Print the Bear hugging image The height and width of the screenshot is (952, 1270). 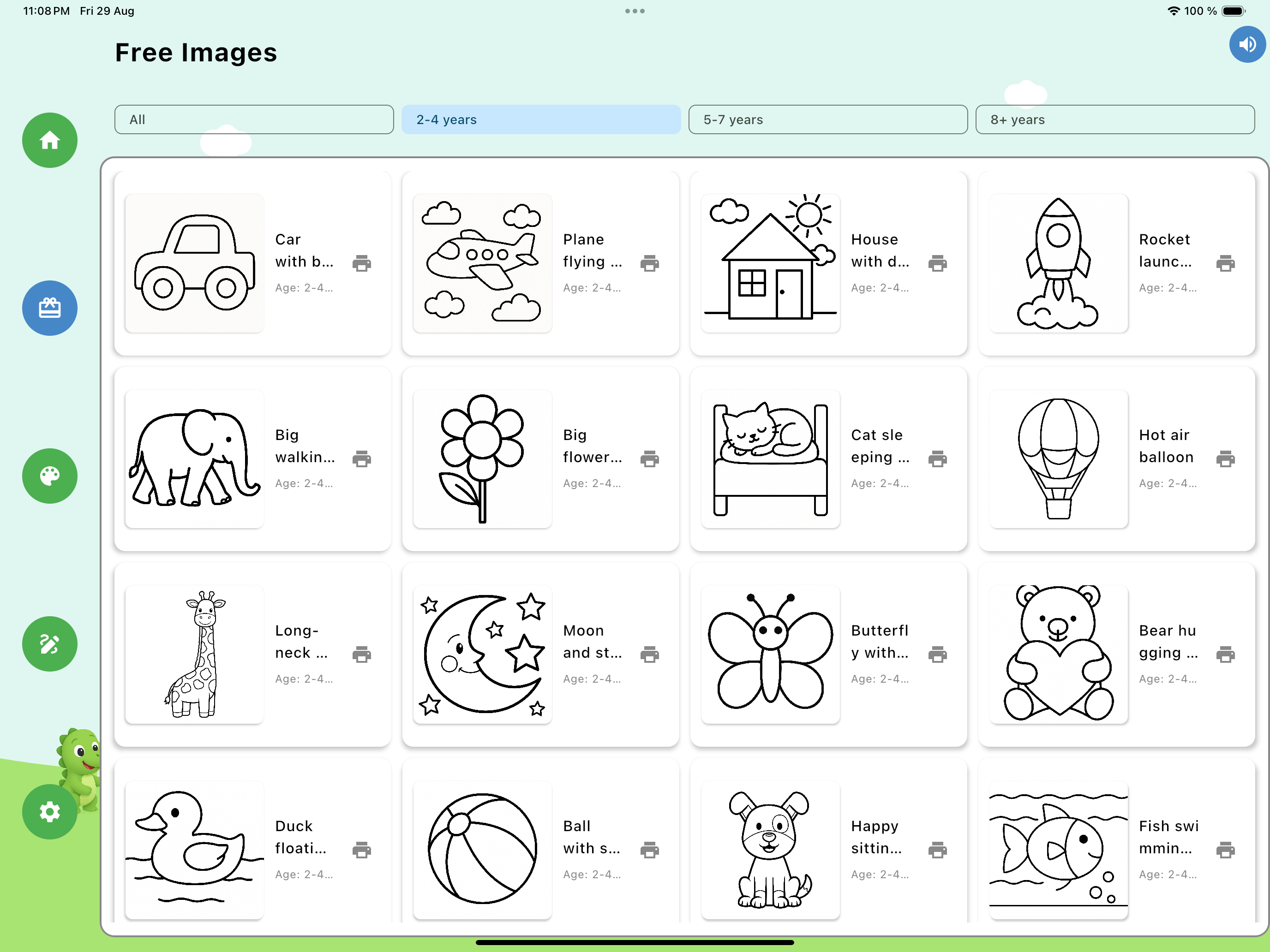(x=1225, y=654)
